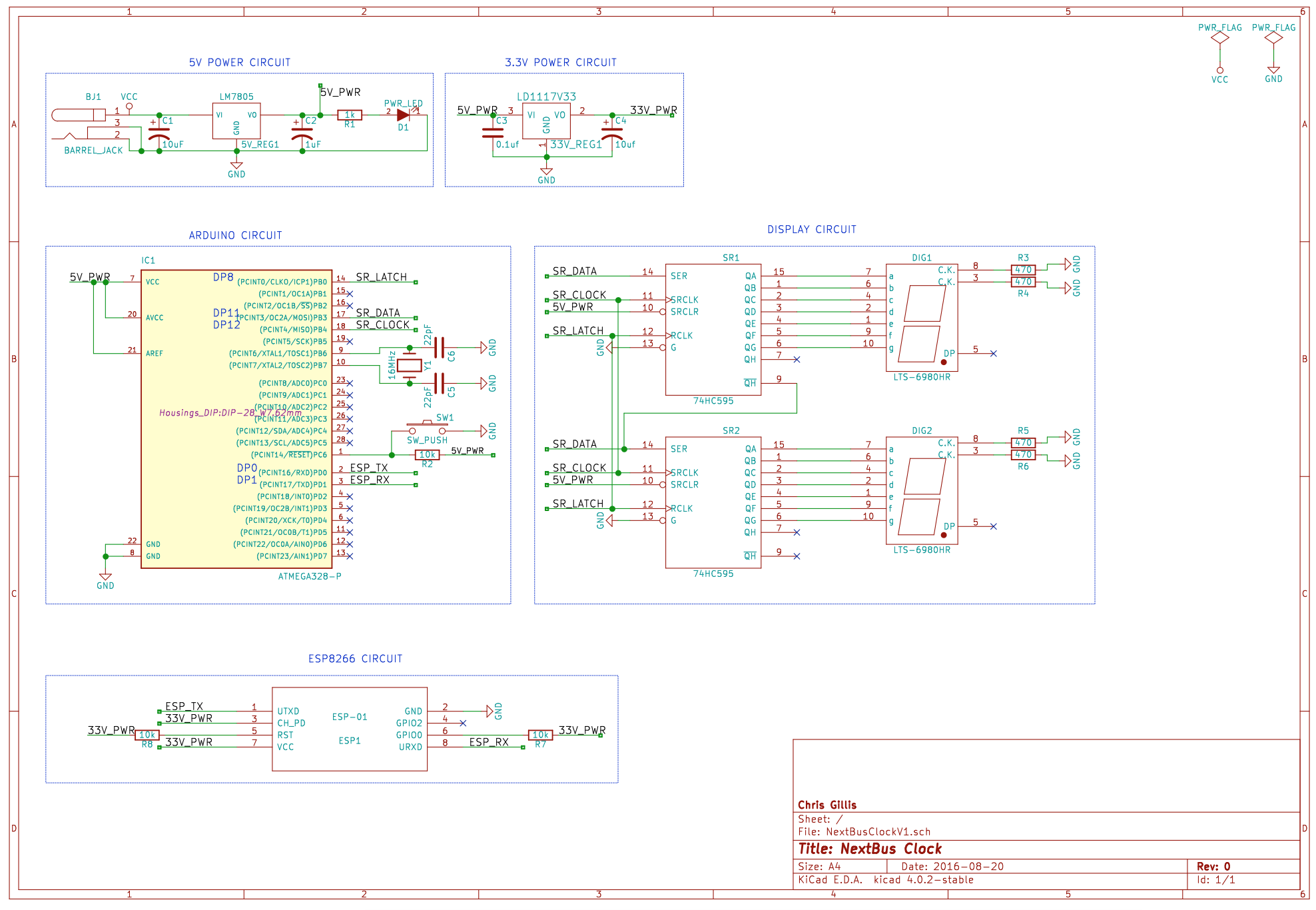Click the PWR_FLAG symbol above VCC
1316x910 pixels.
(x=1219, y=38)
